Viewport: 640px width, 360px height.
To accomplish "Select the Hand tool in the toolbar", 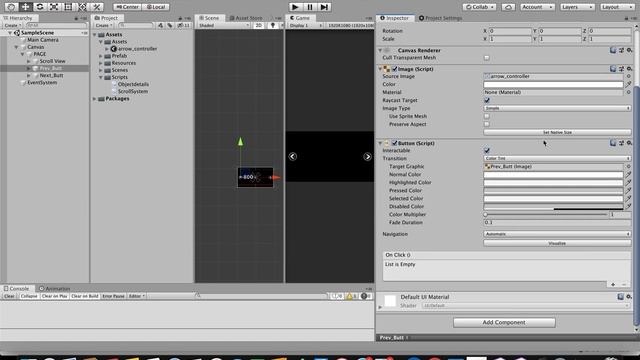I will (11, 7).
